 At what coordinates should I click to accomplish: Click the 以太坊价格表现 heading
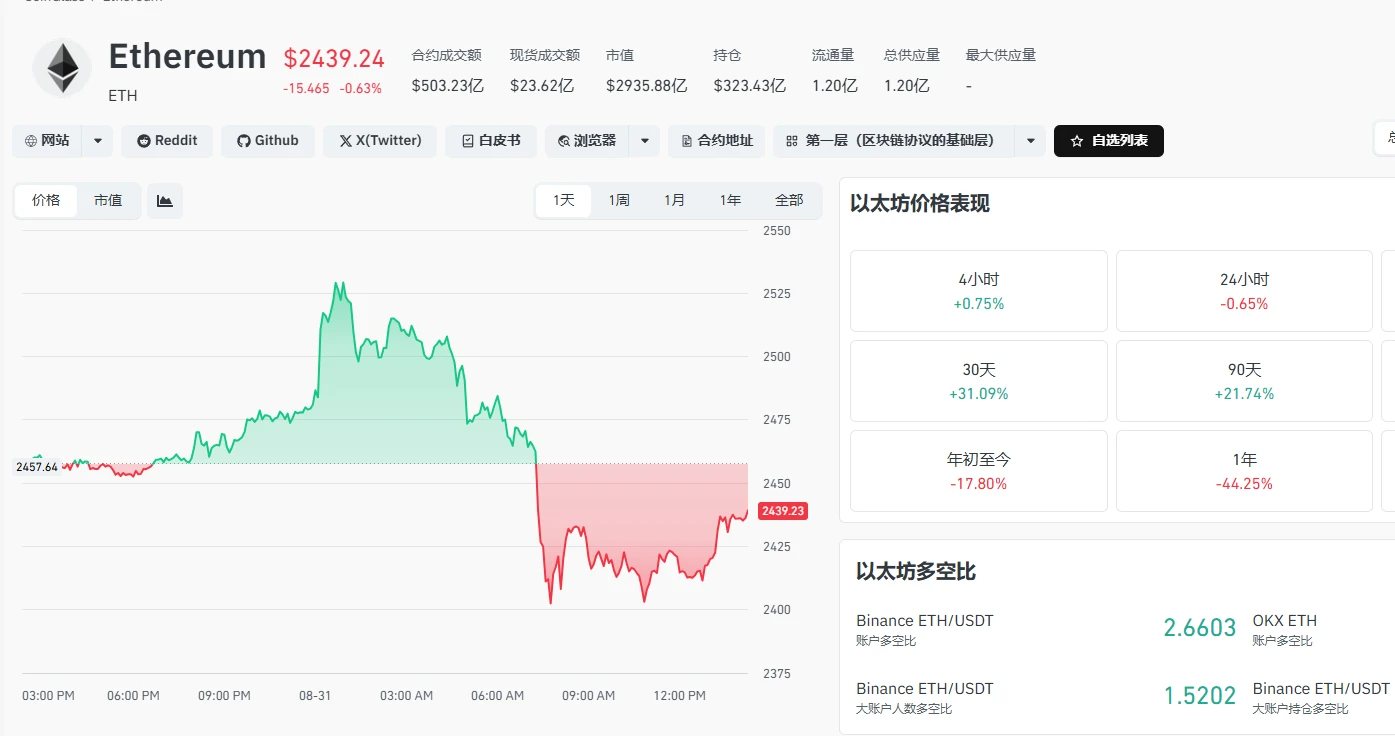click(920, 204)
